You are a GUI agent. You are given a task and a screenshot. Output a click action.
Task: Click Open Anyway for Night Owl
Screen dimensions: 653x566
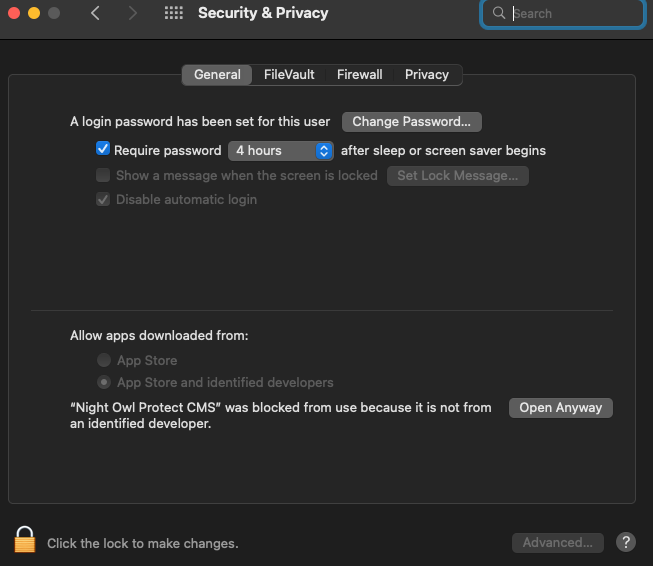560,408
